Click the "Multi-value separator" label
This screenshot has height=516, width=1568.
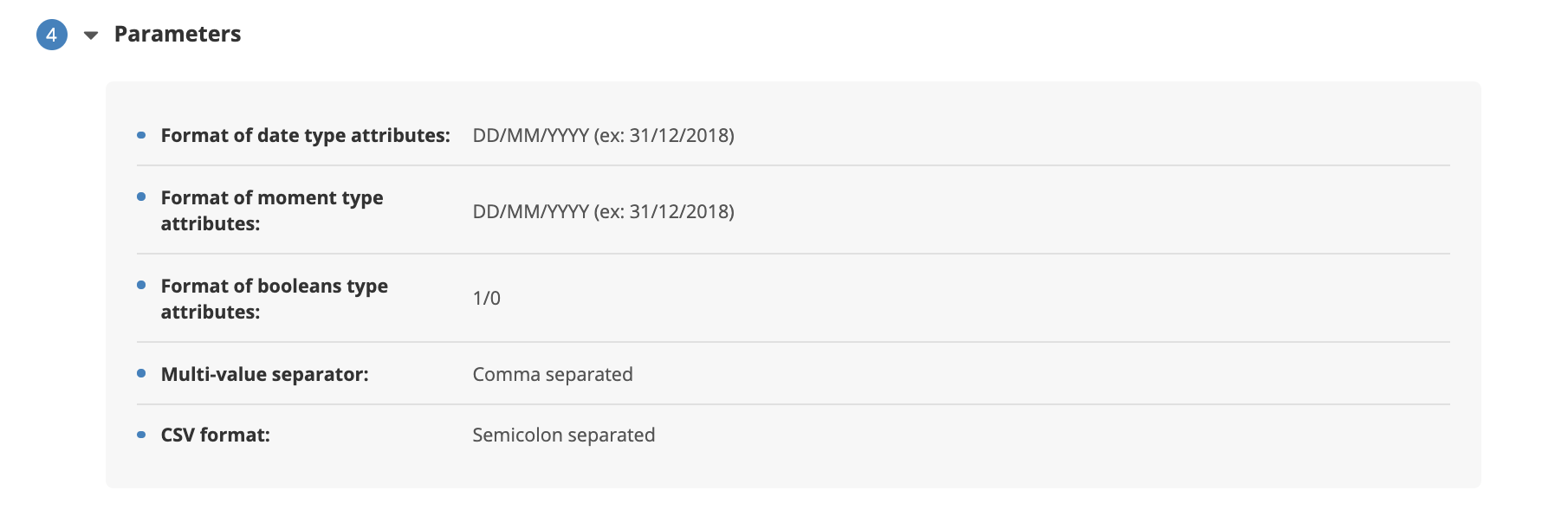tap(264, 374)
